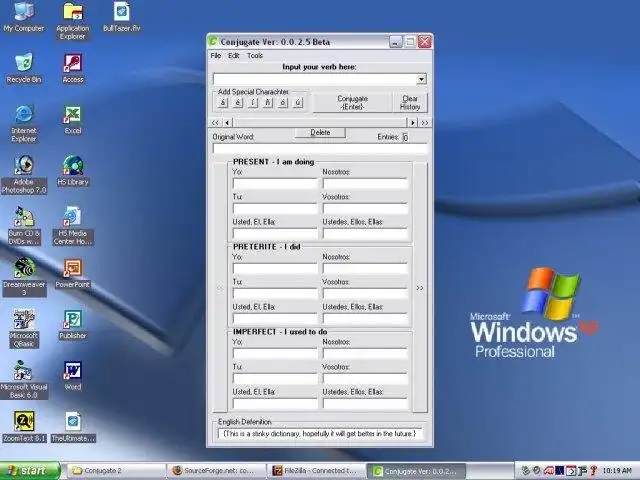Click the Original Word text field
Viewport: 640px width, 480px height.
(320, 149)
